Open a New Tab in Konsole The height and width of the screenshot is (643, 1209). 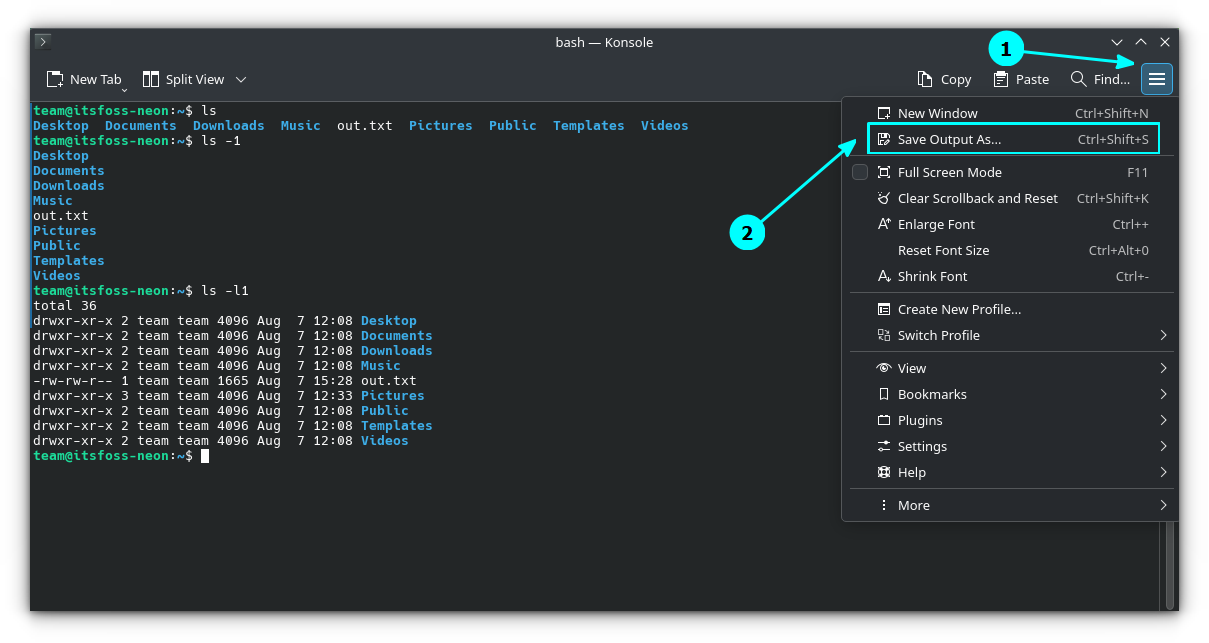(86, 79)
